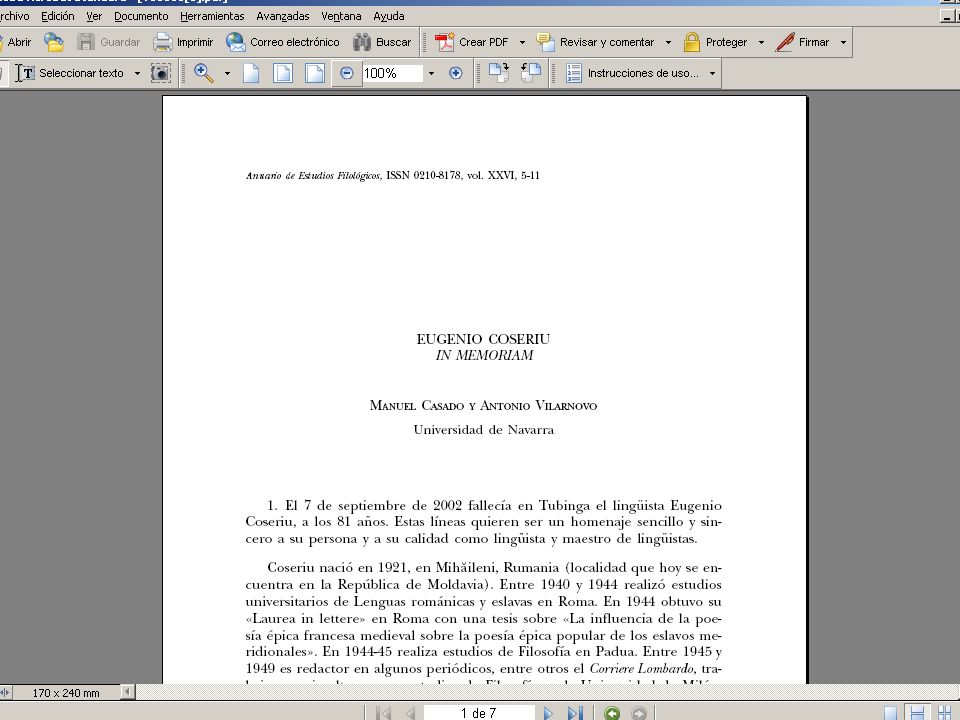Open the Edición menu

(x=58, y=17)
